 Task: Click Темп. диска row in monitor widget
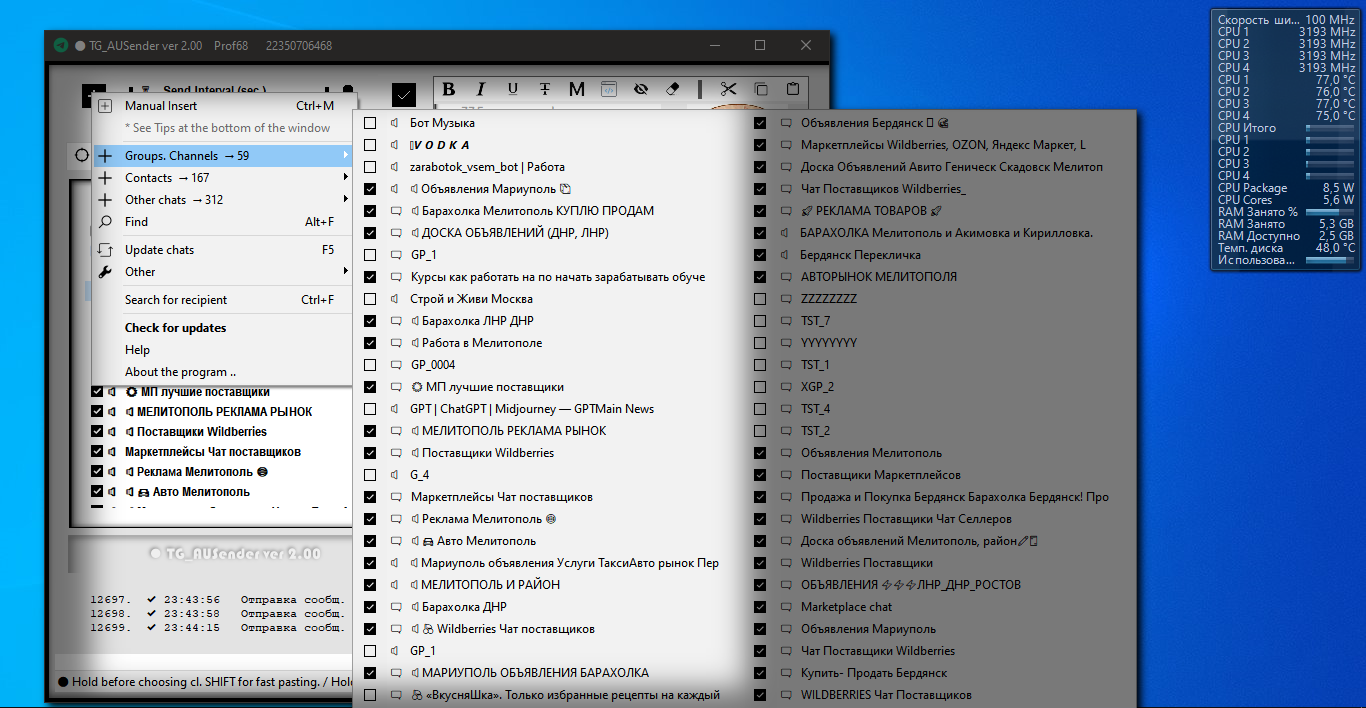[x=1286, y=248]
